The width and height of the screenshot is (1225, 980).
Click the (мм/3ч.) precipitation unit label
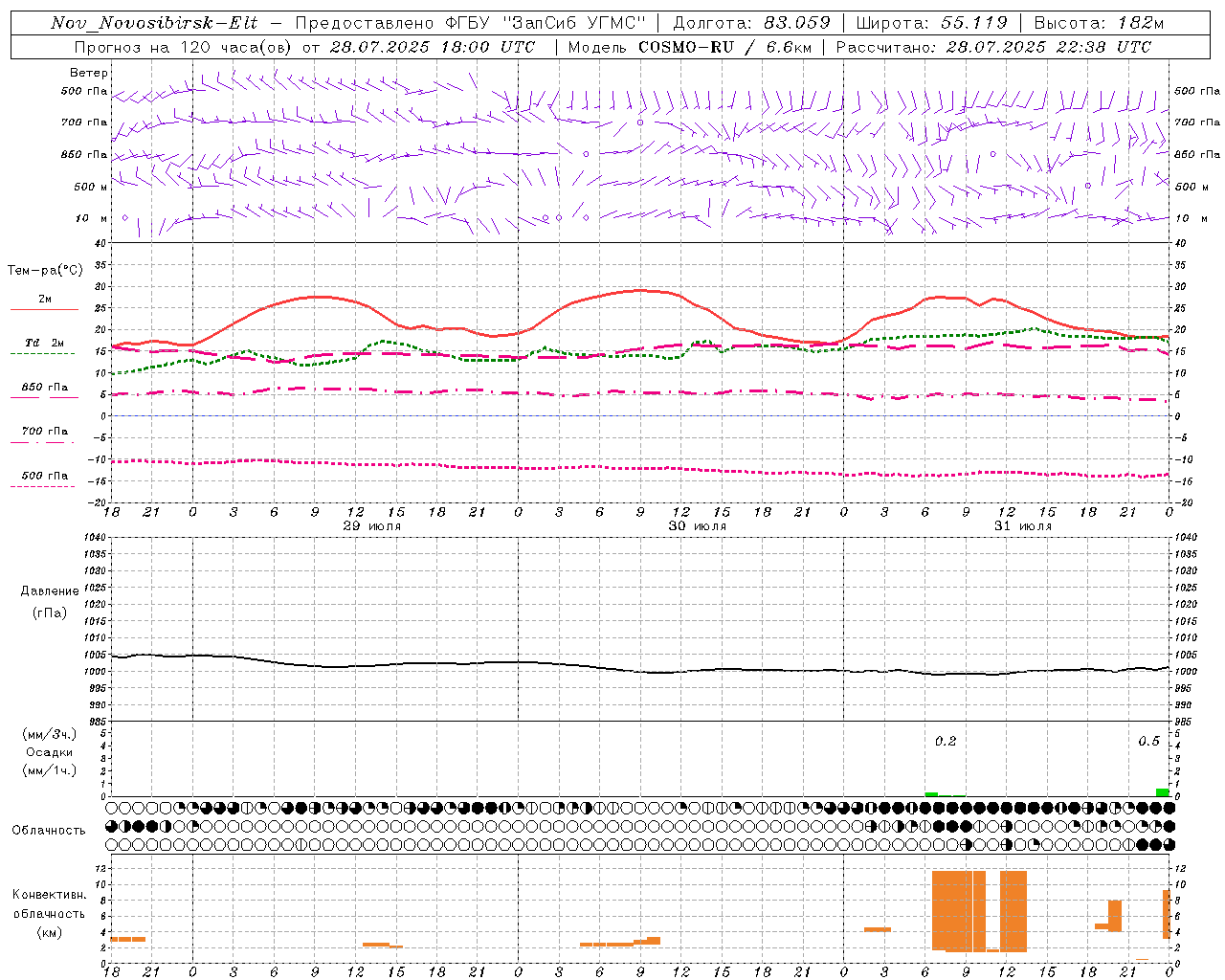coord(50,734)
